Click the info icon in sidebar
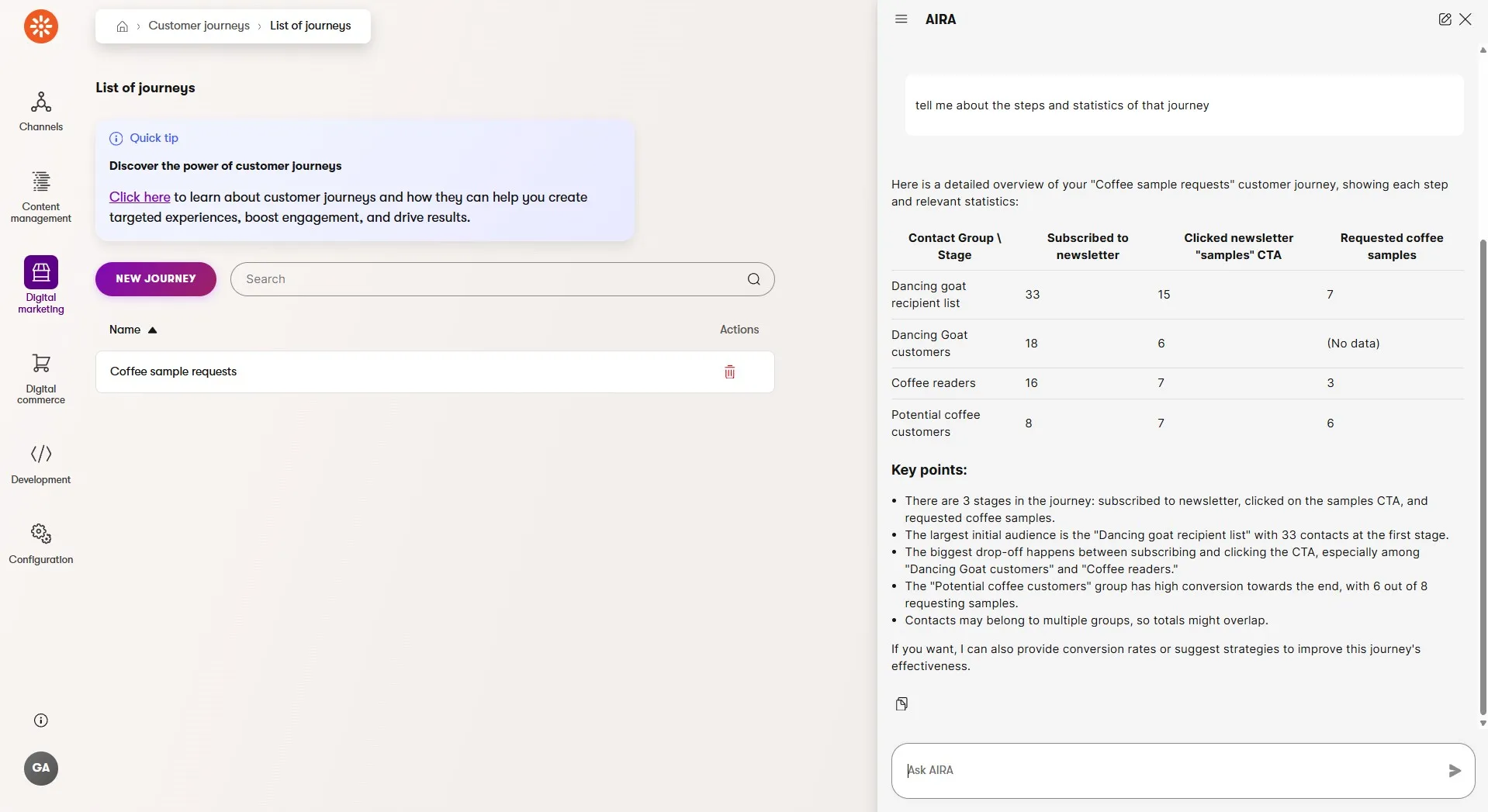Viewport: 1488px width, 812px height. (x=41, y=720)
